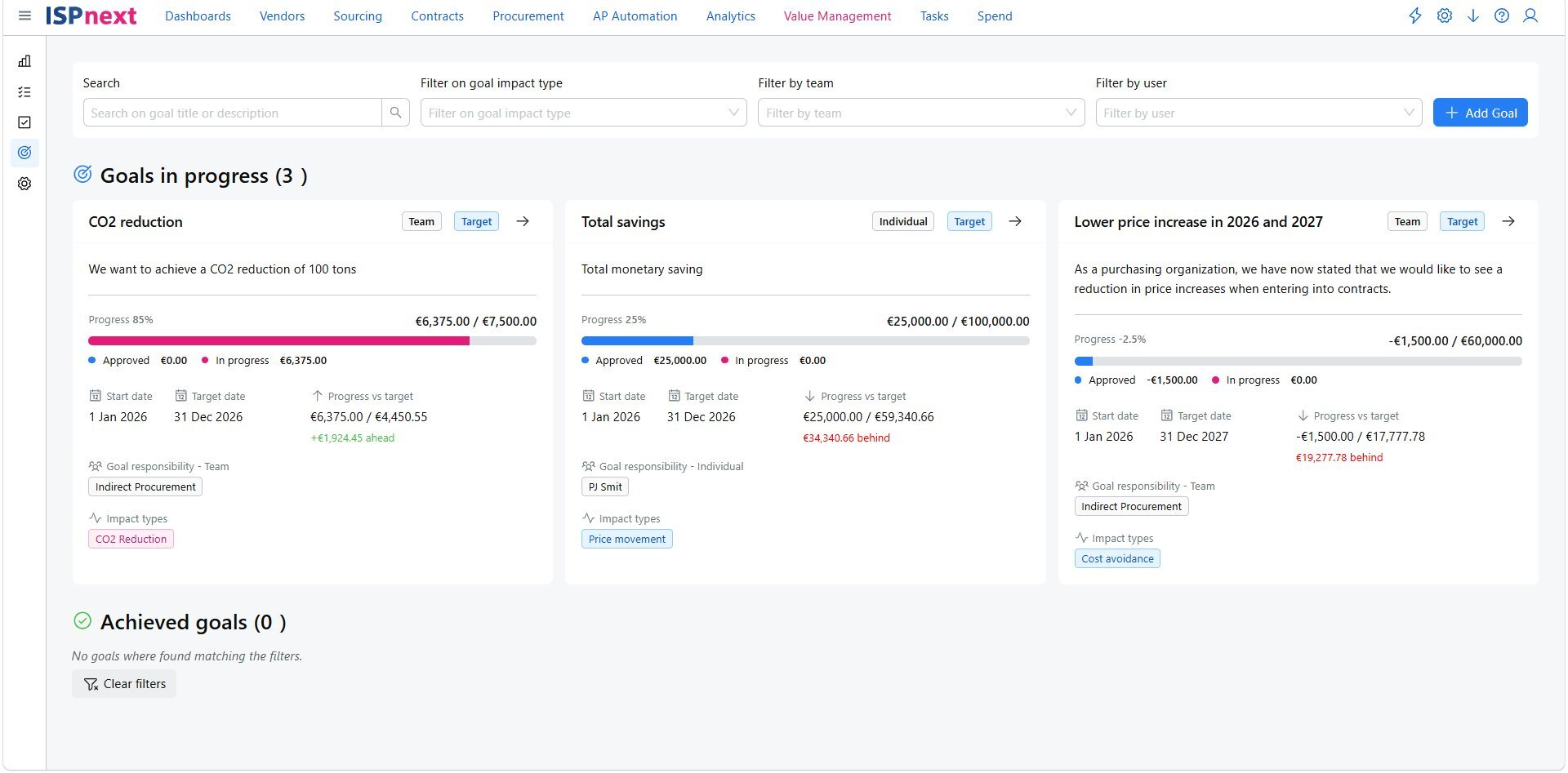Click down arrow beside Total savings Progress vs target
This screenshot has height=773, width=1568.
pos(810,396)
